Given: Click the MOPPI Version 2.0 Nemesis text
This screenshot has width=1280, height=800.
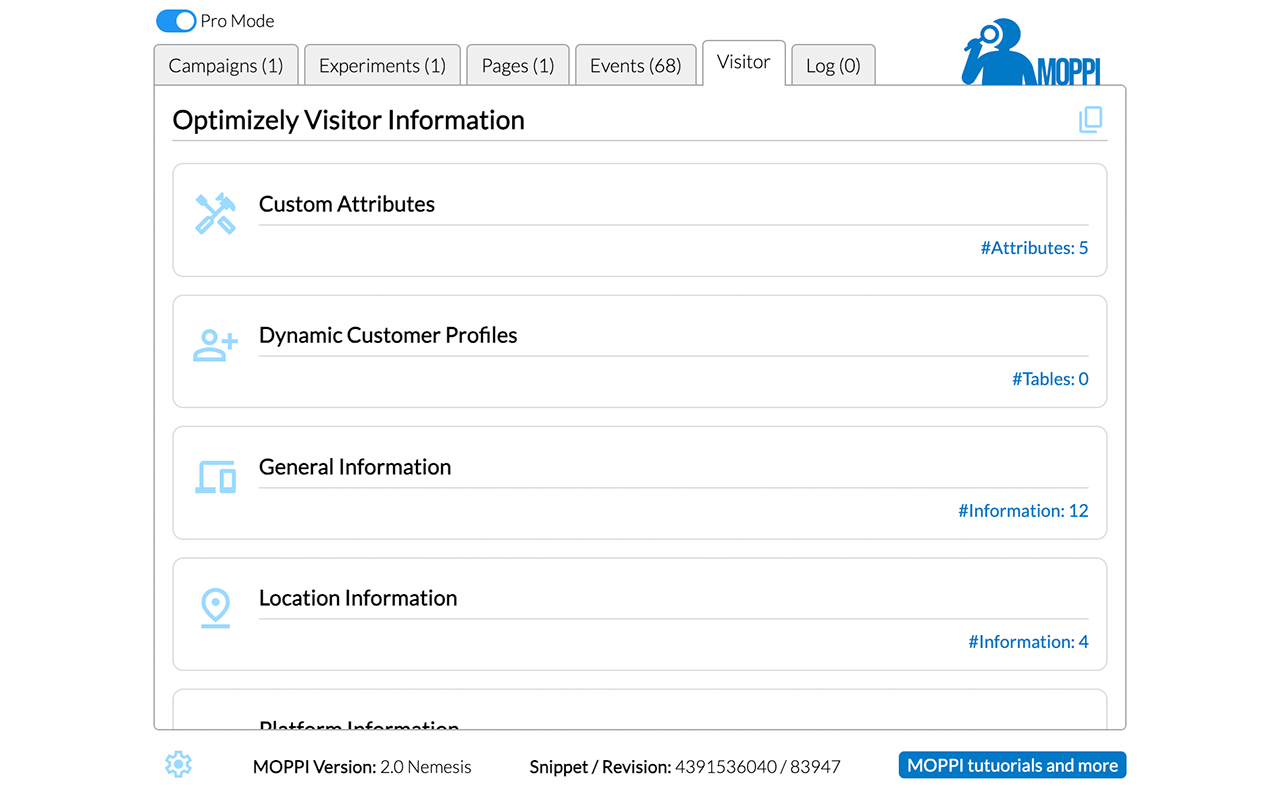Looking at the screenshot, I should tap(362, 767).
